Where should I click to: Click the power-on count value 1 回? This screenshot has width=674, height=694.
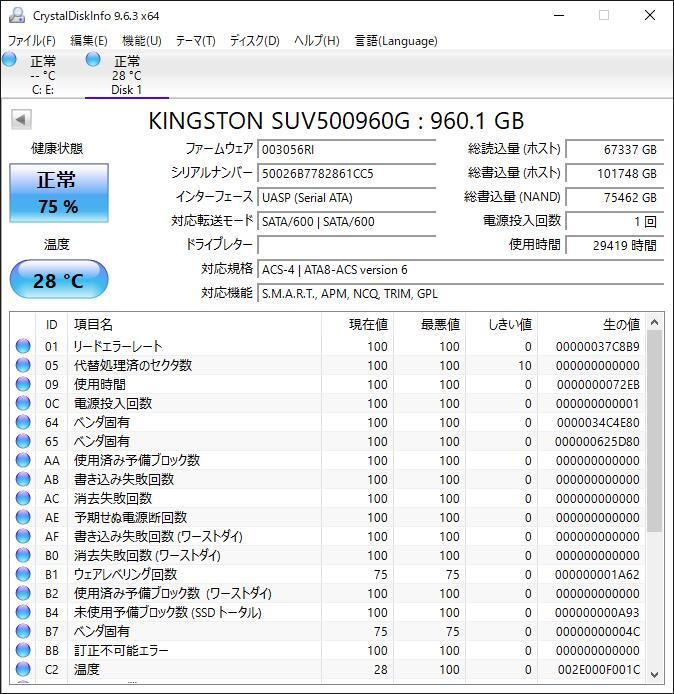[615, 221]
